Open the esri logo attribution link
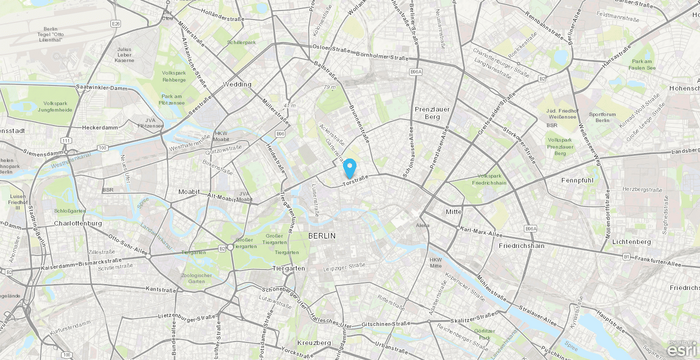700x360 pixels. (x=683, y=349)
